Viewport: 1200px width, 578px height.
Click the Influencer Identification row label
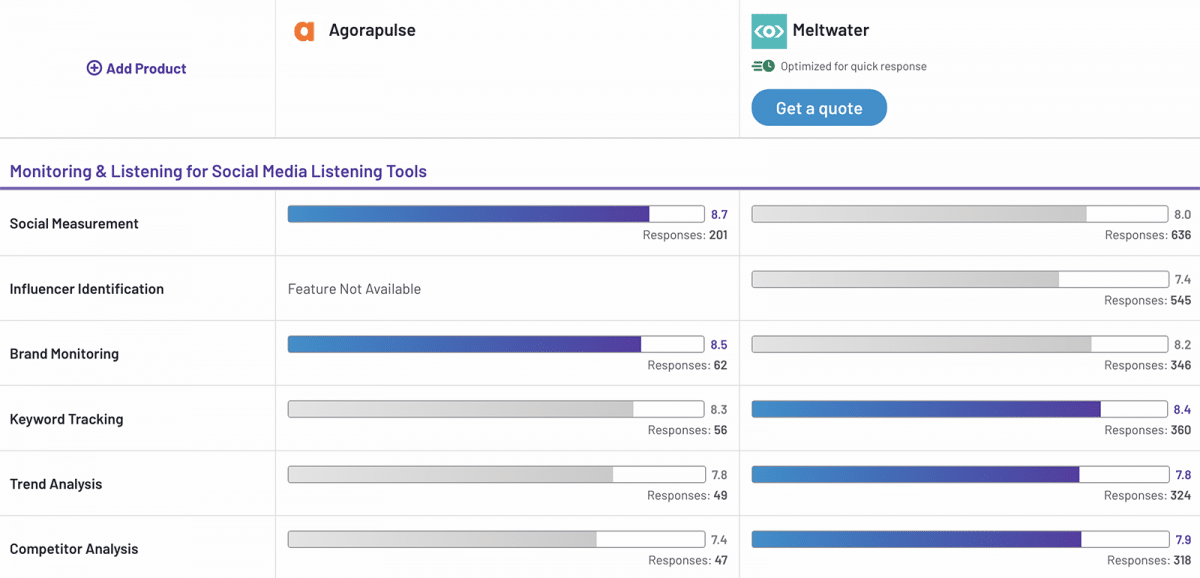pos(87,288)
